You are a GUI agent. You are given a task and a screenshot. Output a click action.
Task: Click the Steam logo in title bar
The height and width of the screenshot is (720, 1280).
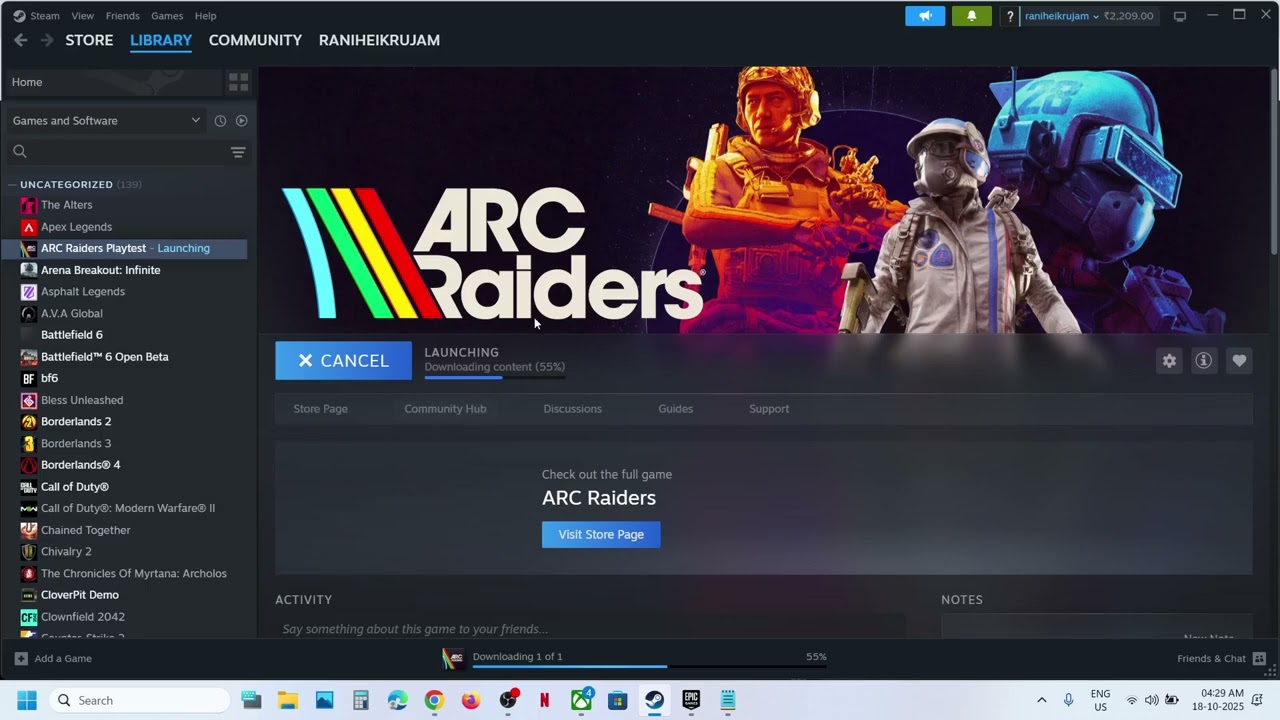tap(19, 16)
